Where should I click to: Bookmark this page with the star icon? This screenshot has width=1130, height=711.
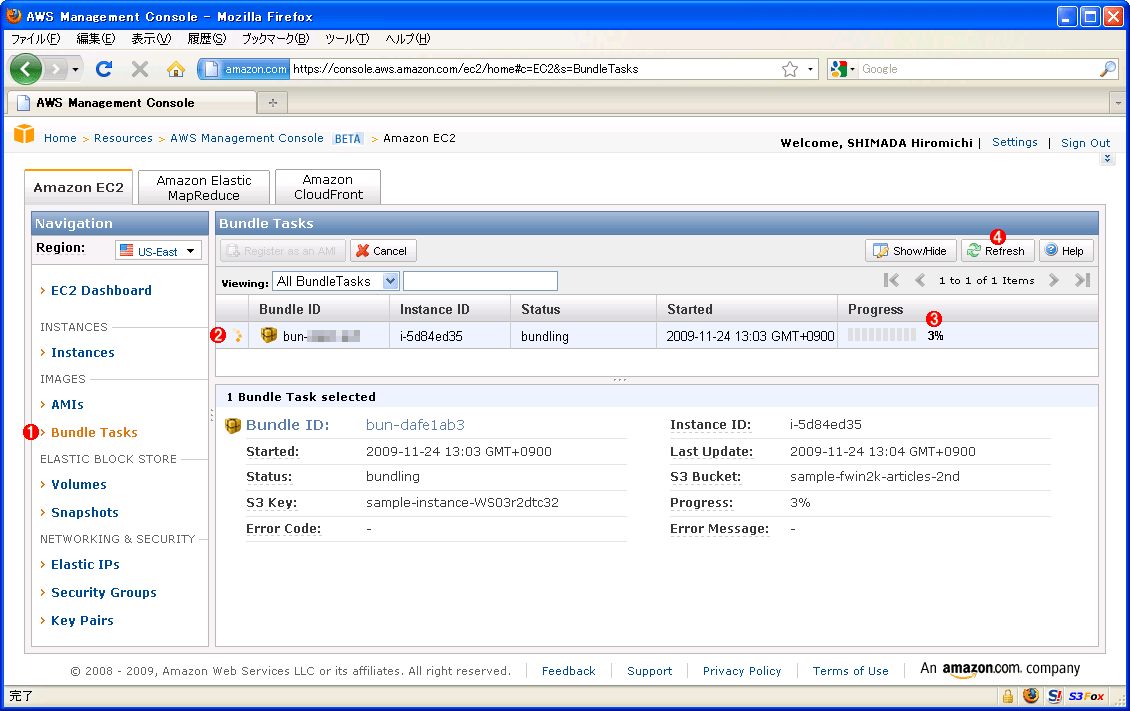pyautogui.click(x=790, y=69)
